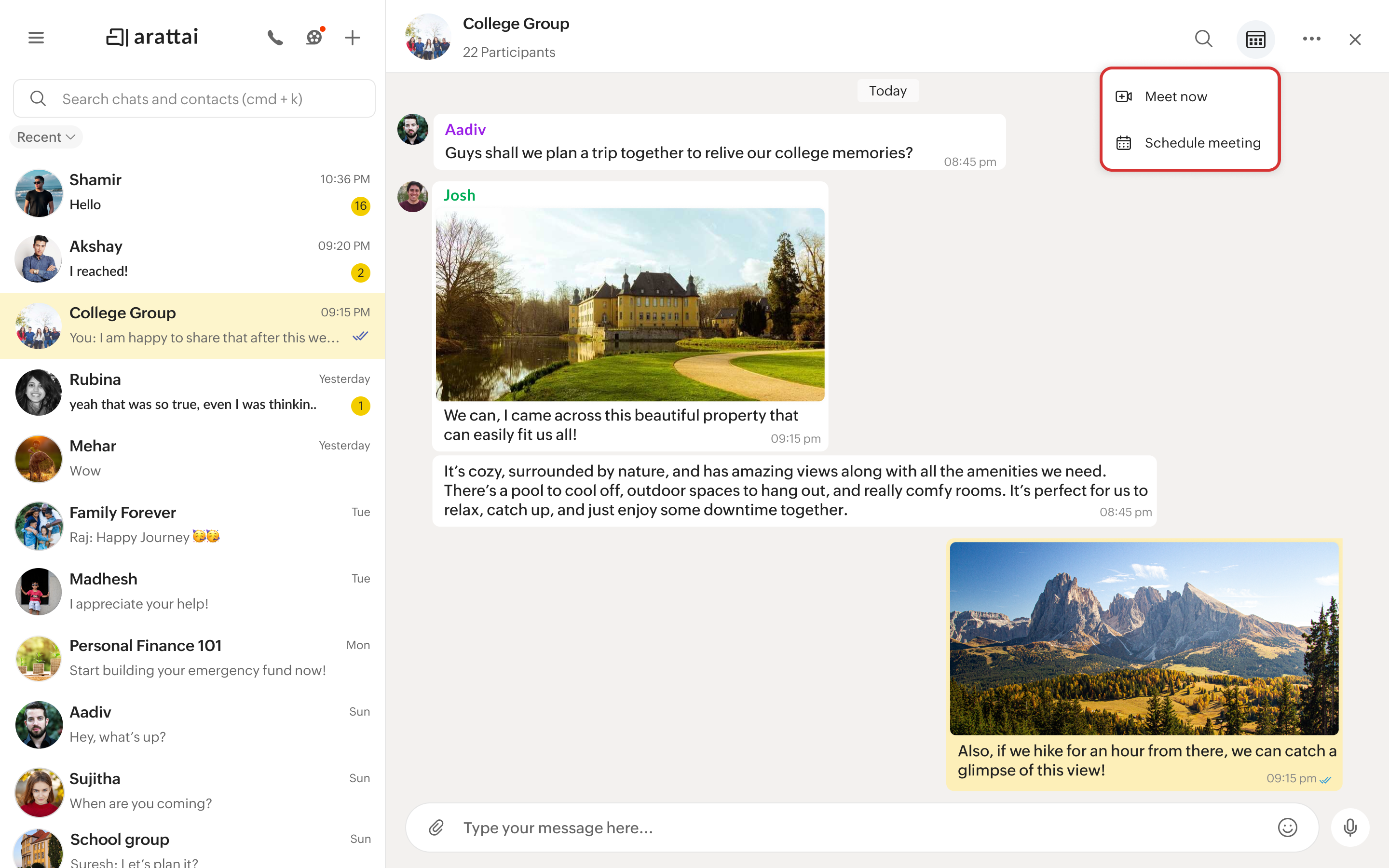This screenshot has width=1389, height=868.
Task: Click the Today date separator
Action: 887,91
